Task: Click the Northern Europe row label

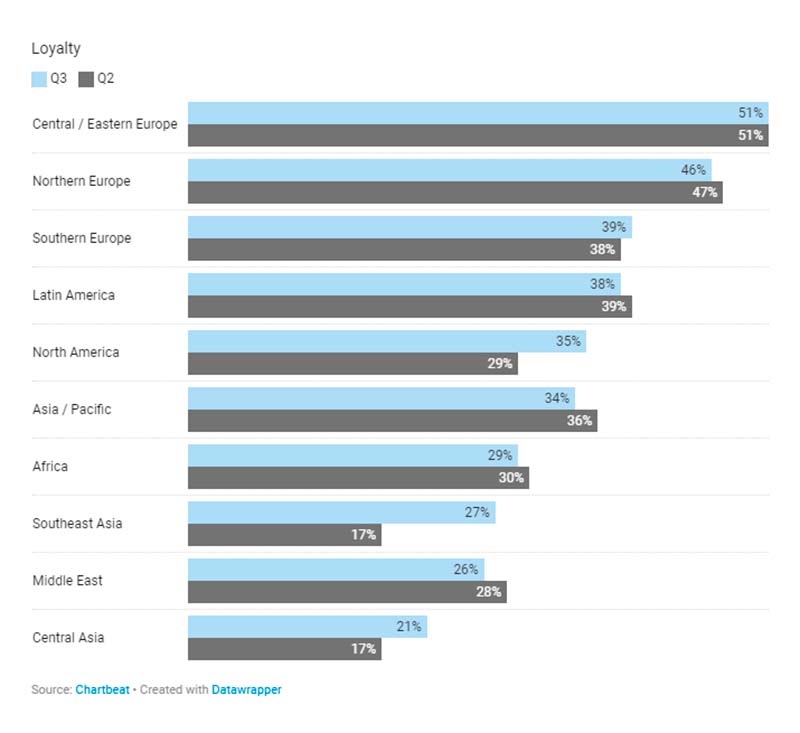Action: [x=81, y=181]
